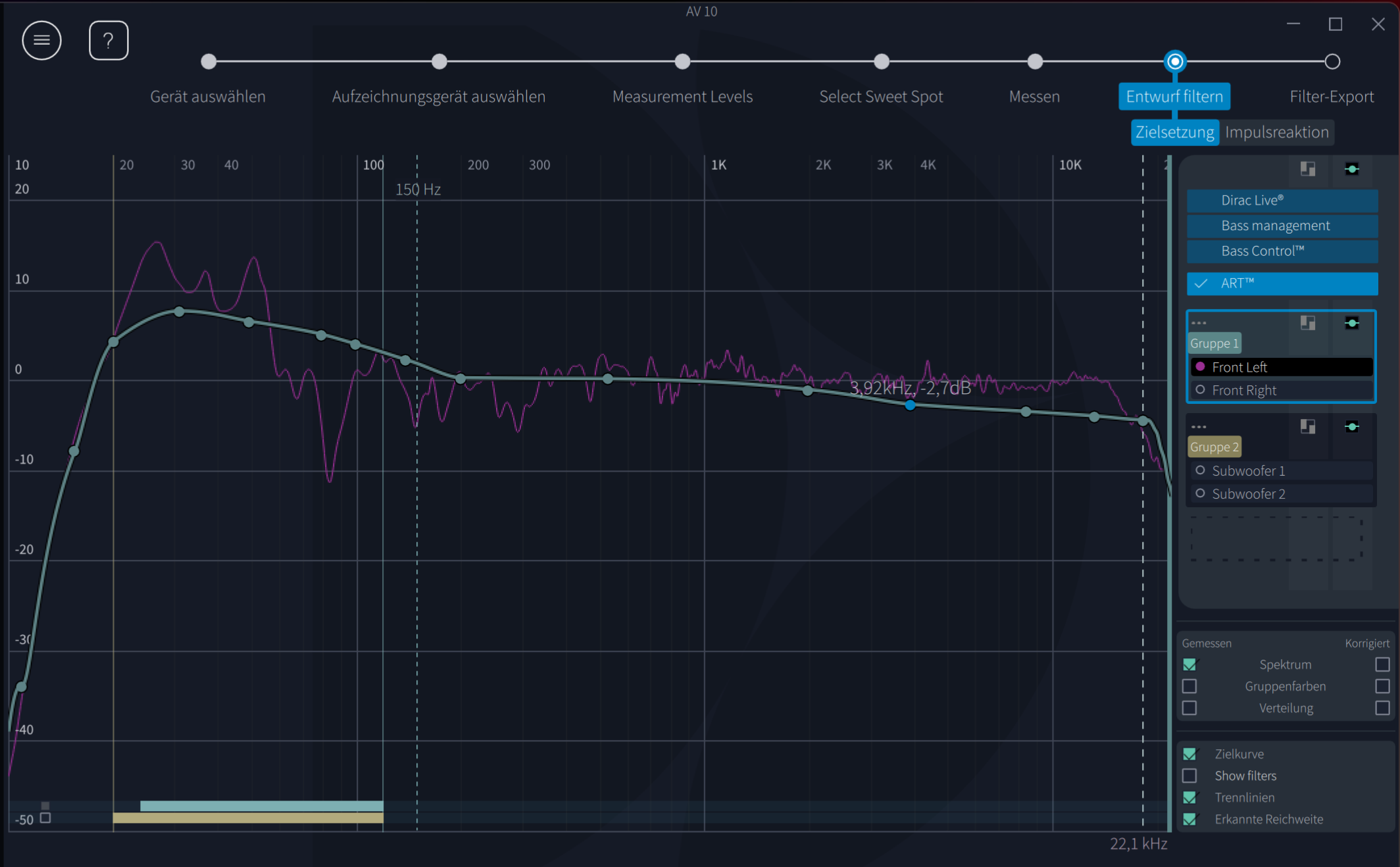The height and width of the screenshot is (867, 1400).
Task: Click Gruppe 2 target curve icon
Action: [1352, 427]
